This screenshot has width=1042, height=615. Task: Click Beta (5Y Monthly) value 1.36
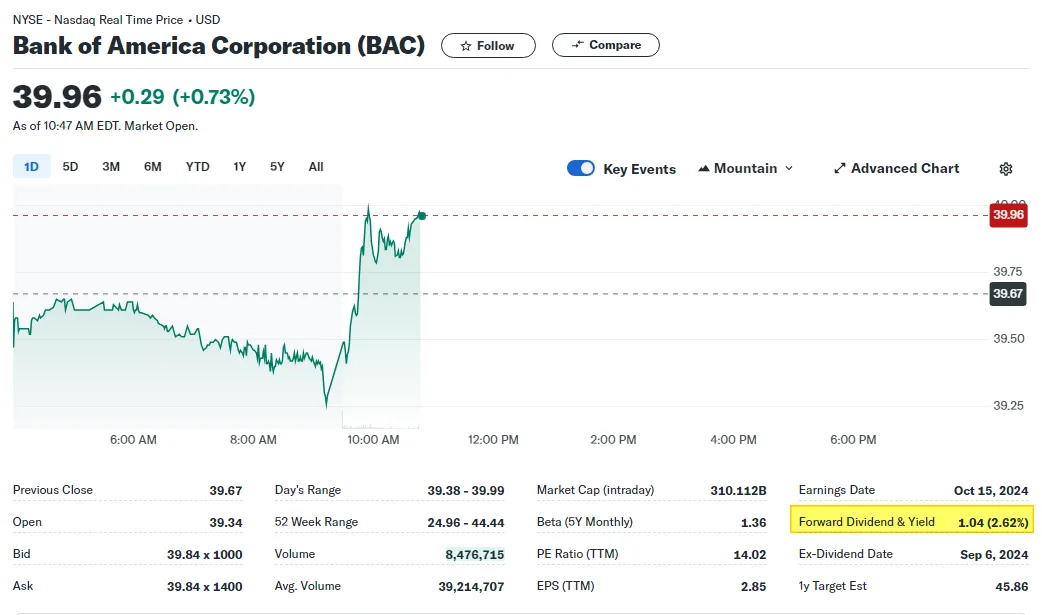754,523
